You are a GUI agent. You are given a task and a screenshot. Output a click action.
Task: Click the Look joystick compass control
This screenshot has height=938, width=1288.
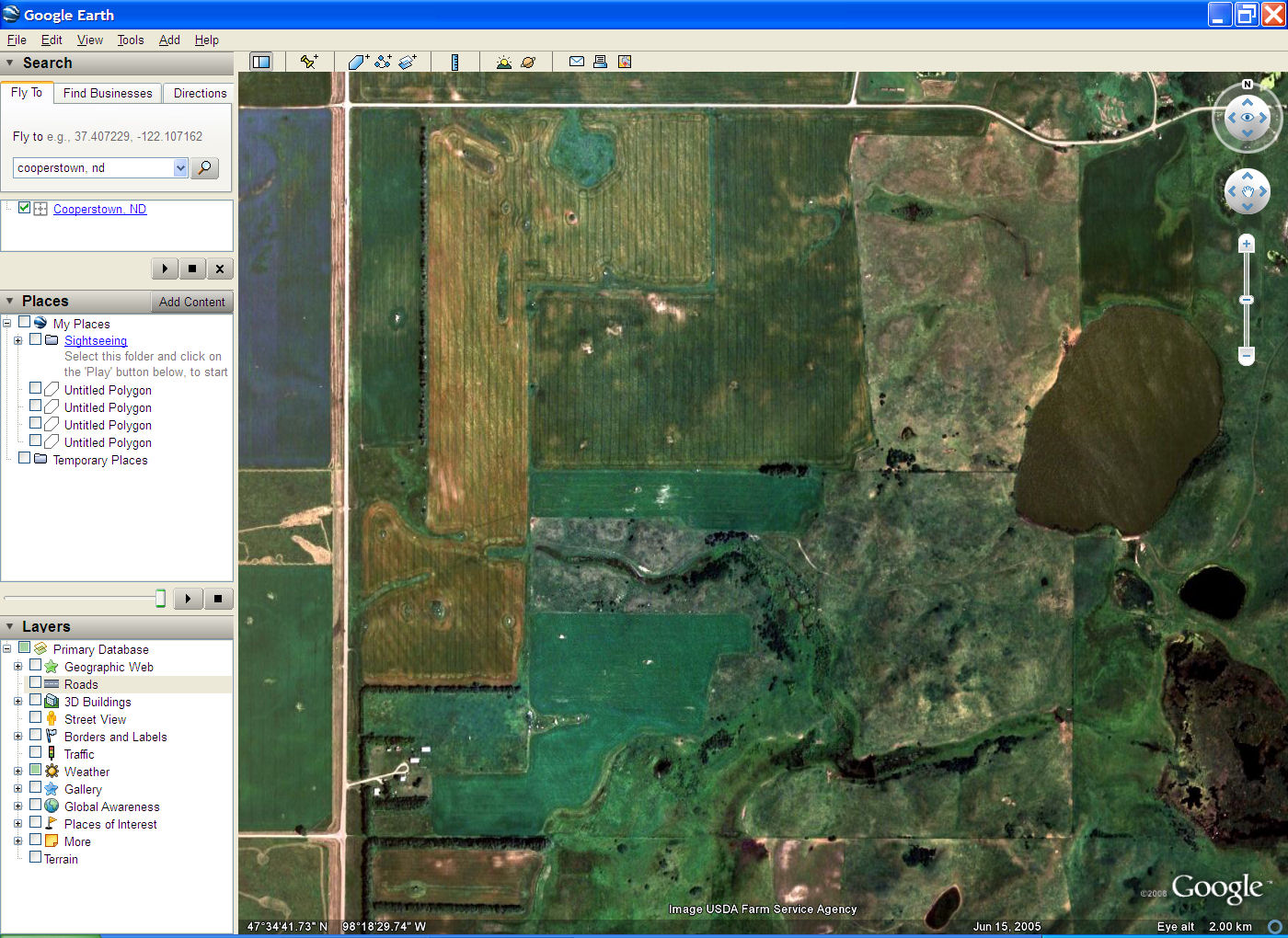[x=1248, y=118]
